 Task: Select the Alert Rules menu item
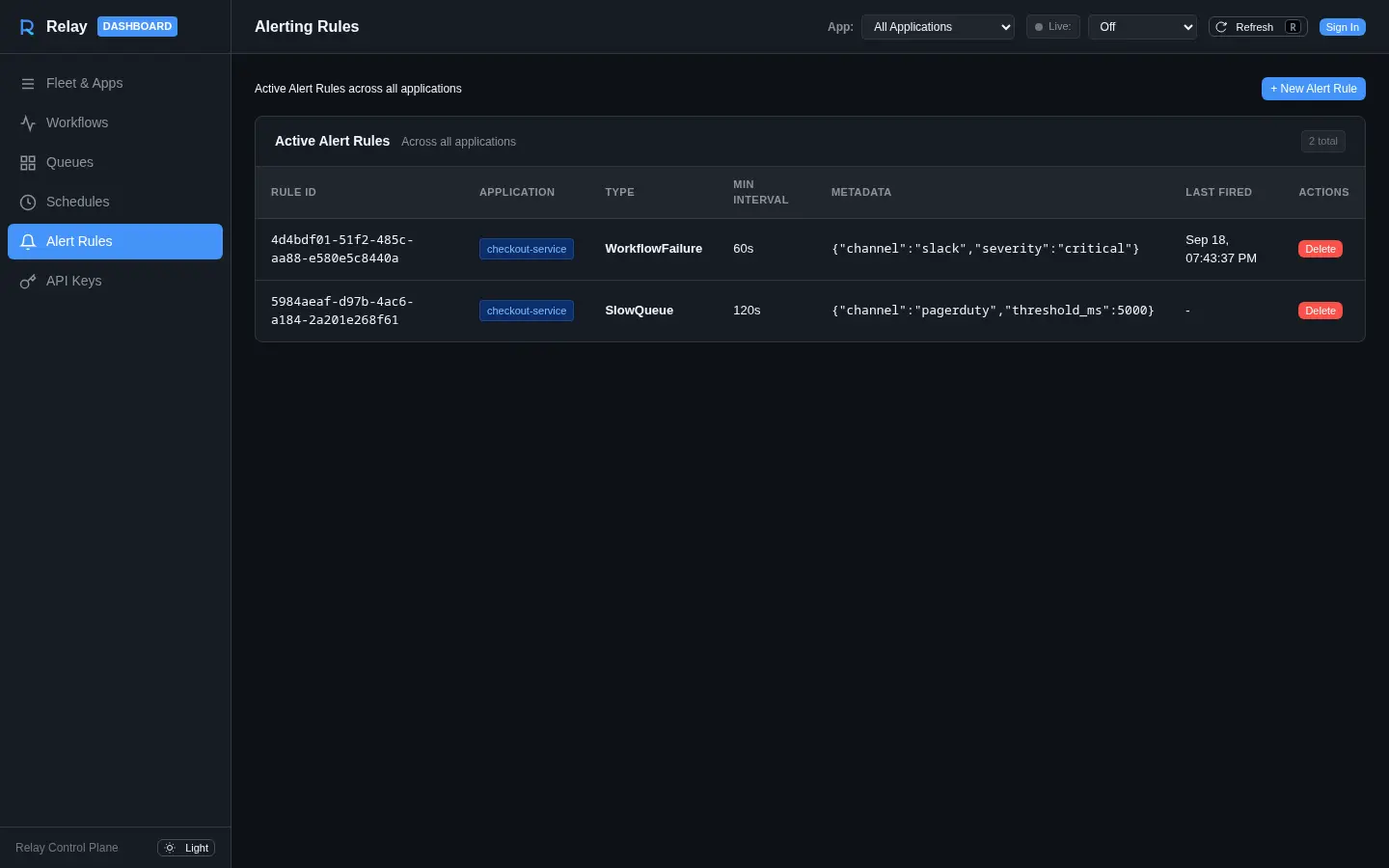click(x=115, y=242)
